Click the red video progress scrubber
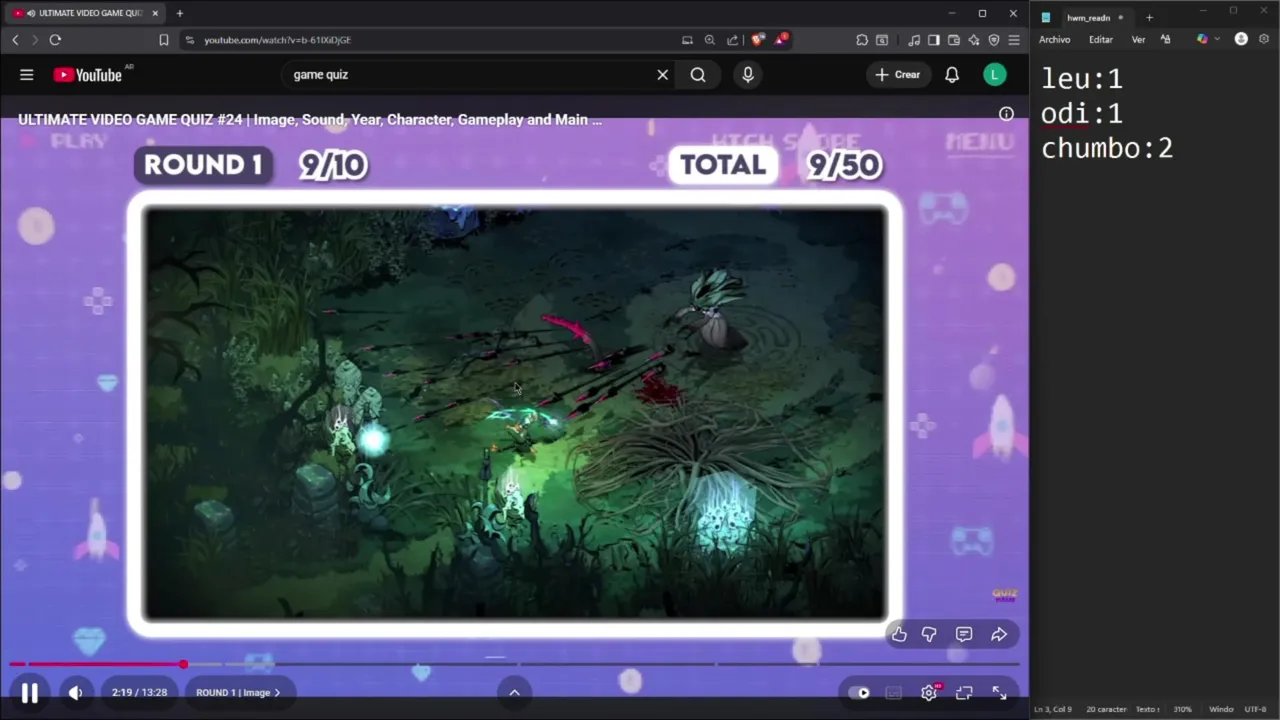Image resolution: width=1280 pixels, height=720 pixels. click(x=184, y=664)
